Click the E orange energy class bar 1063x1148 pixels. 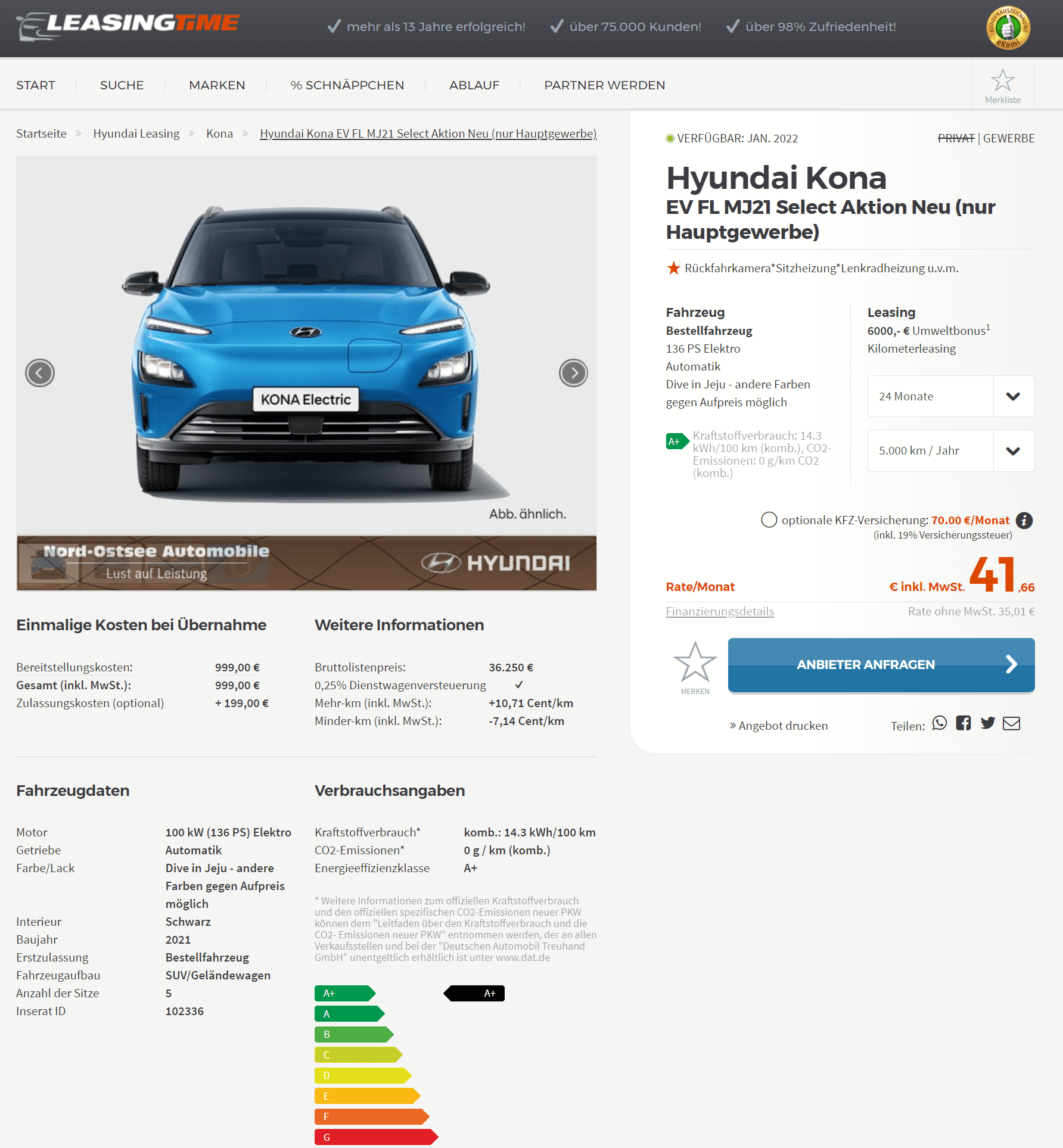(x=368, y=1096)
